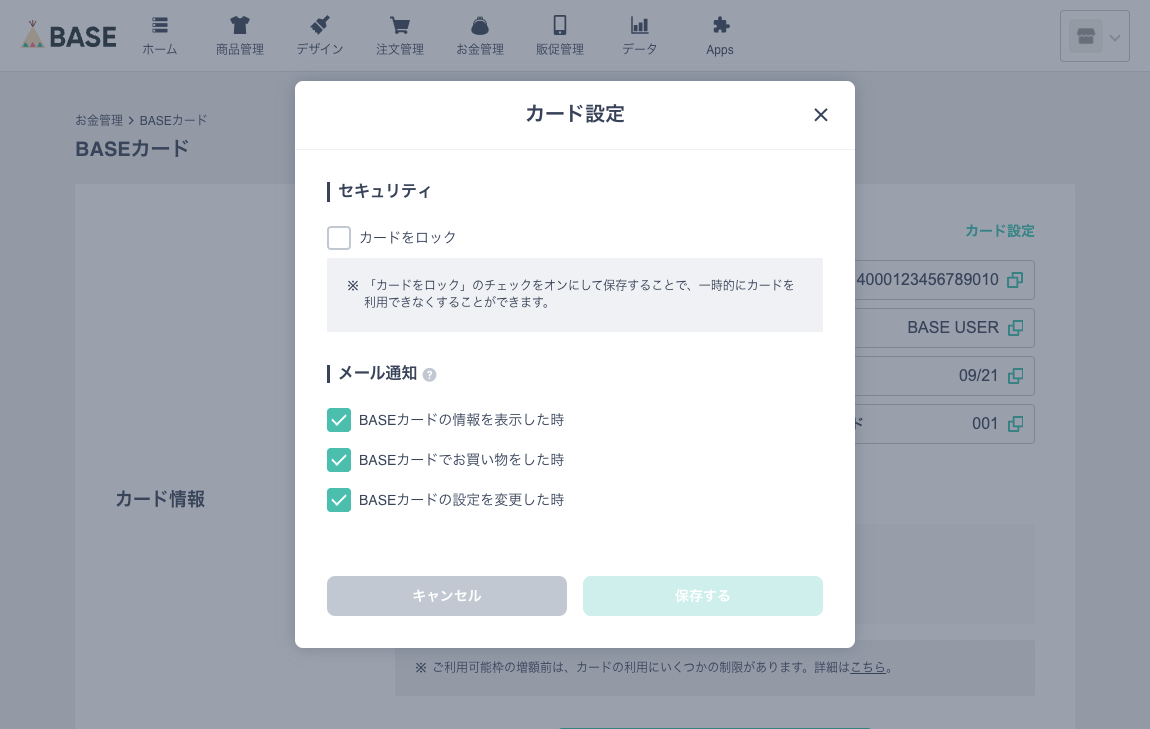The image size is (1150, 729).
Task: Click the キャンセル button
Action: tap(447, 596)
